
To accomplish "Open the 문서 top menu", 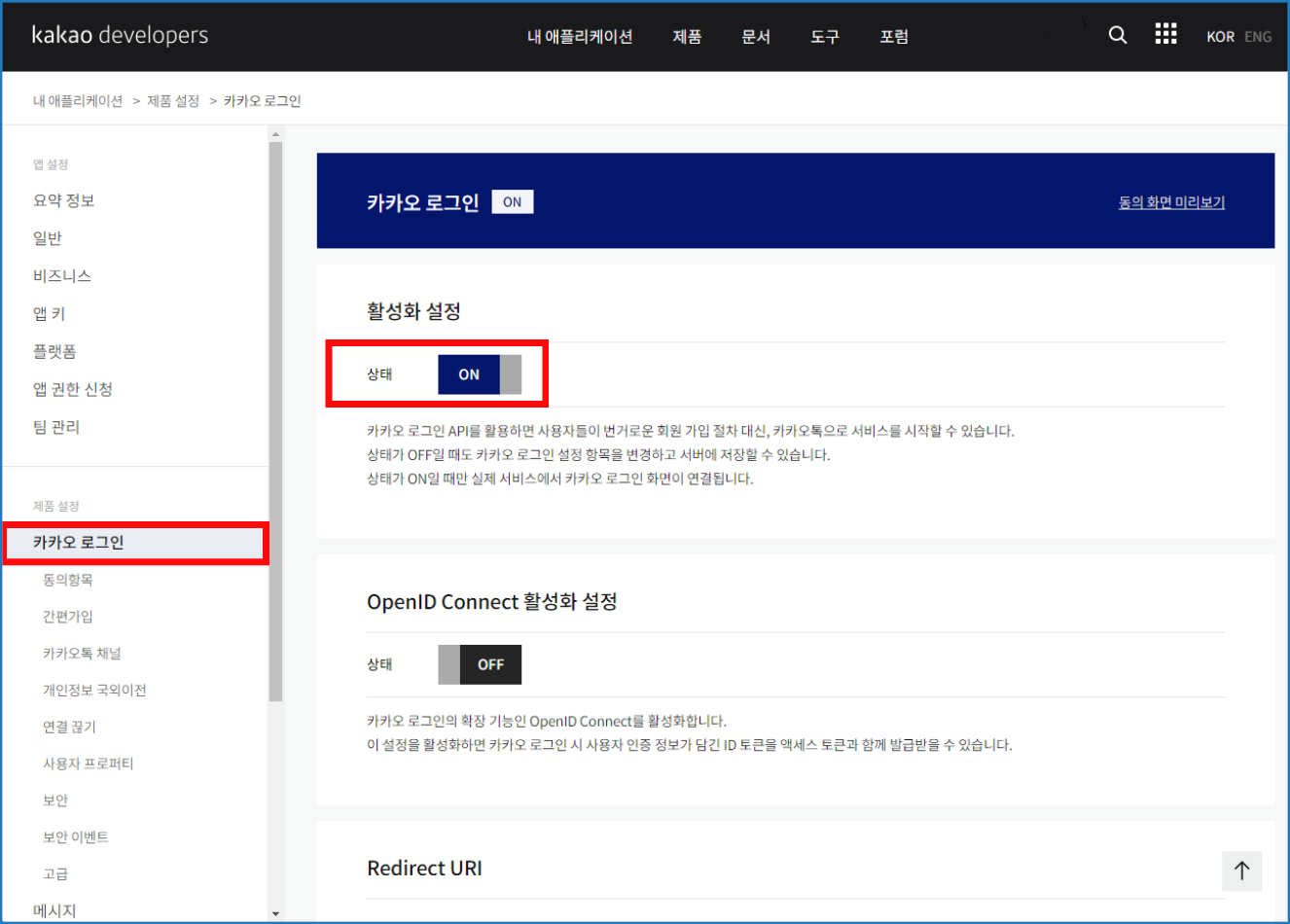I will [756, 37].
